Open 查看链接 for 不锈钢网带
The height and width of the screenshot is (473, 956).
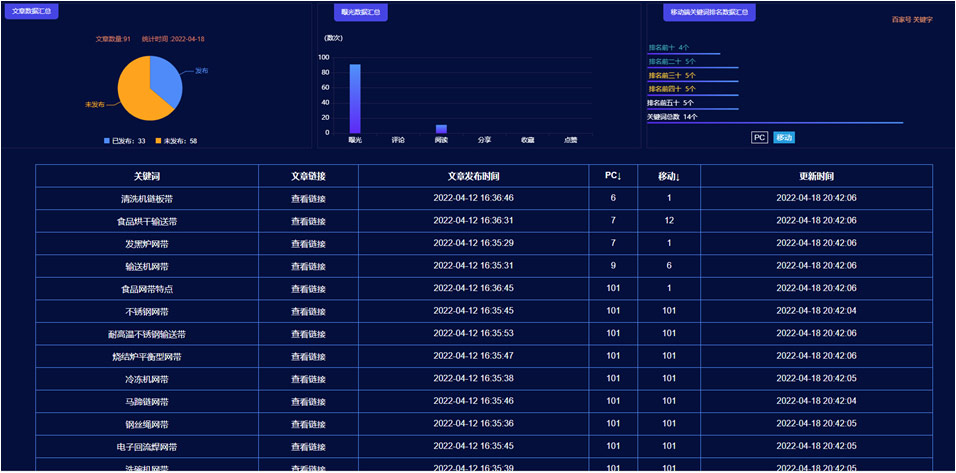pos(308,311)
